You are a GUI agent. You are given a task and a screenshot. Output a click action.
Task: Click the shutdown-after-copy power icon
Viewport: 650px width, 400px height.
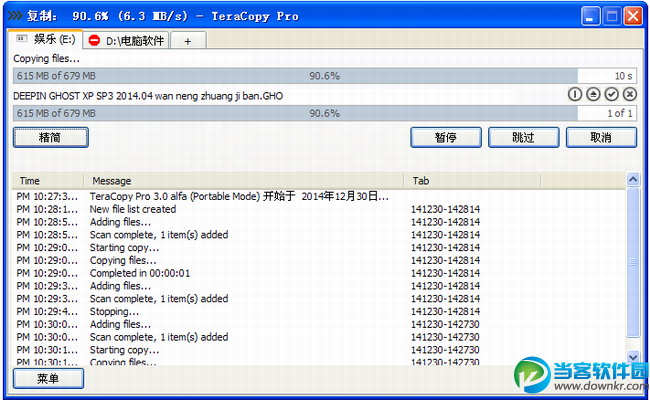[575, 95]
